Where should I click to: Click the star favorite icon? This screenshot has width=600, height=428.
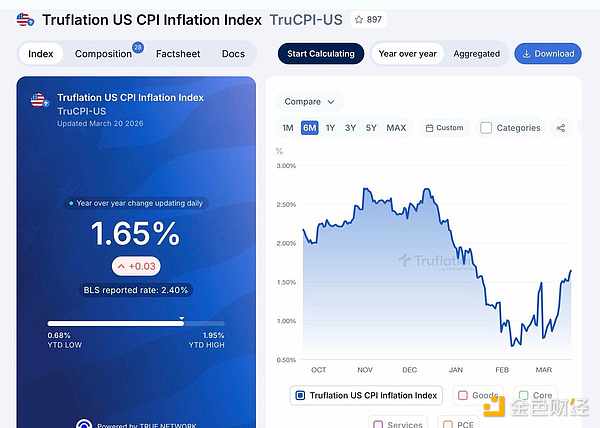pyautogui.click(x=359, y=20)
